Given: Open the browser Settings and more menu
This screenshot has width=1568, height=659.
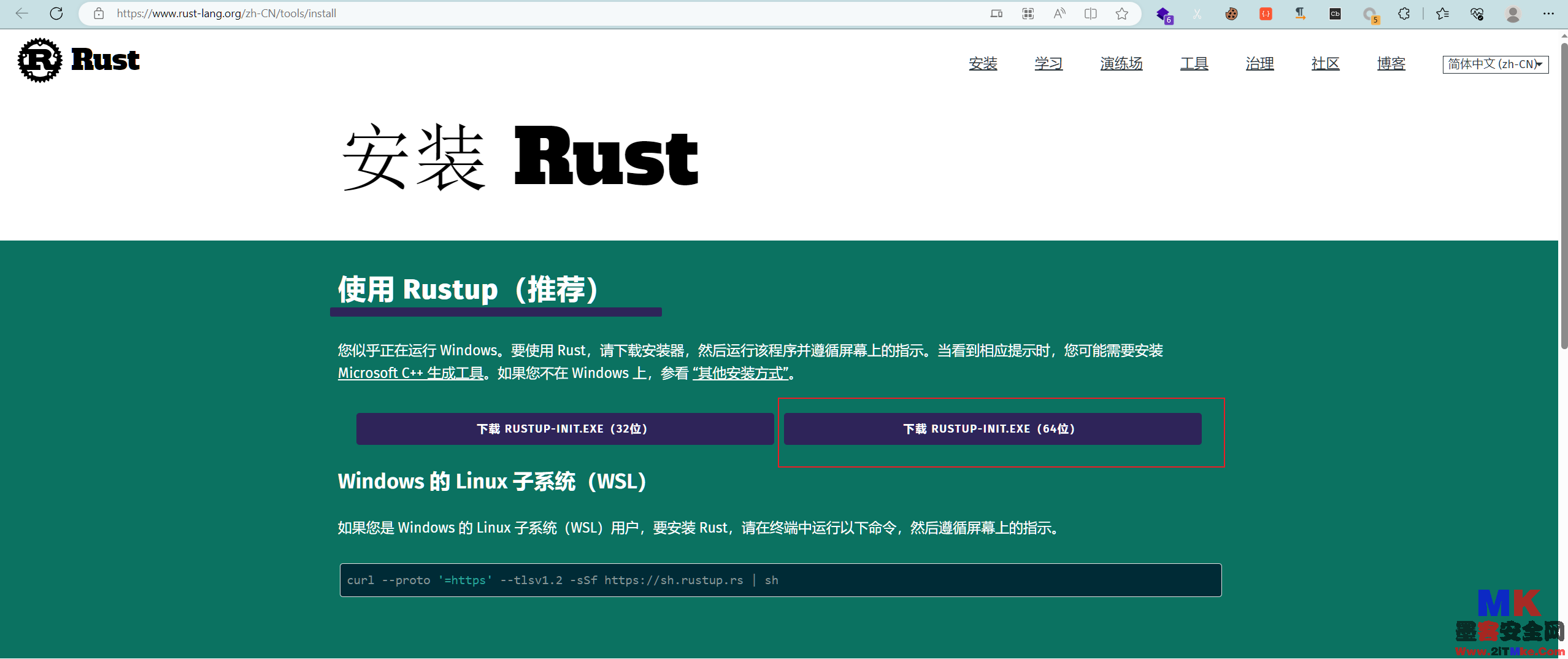Looking at the screenshot, I should coord(1548,13).
